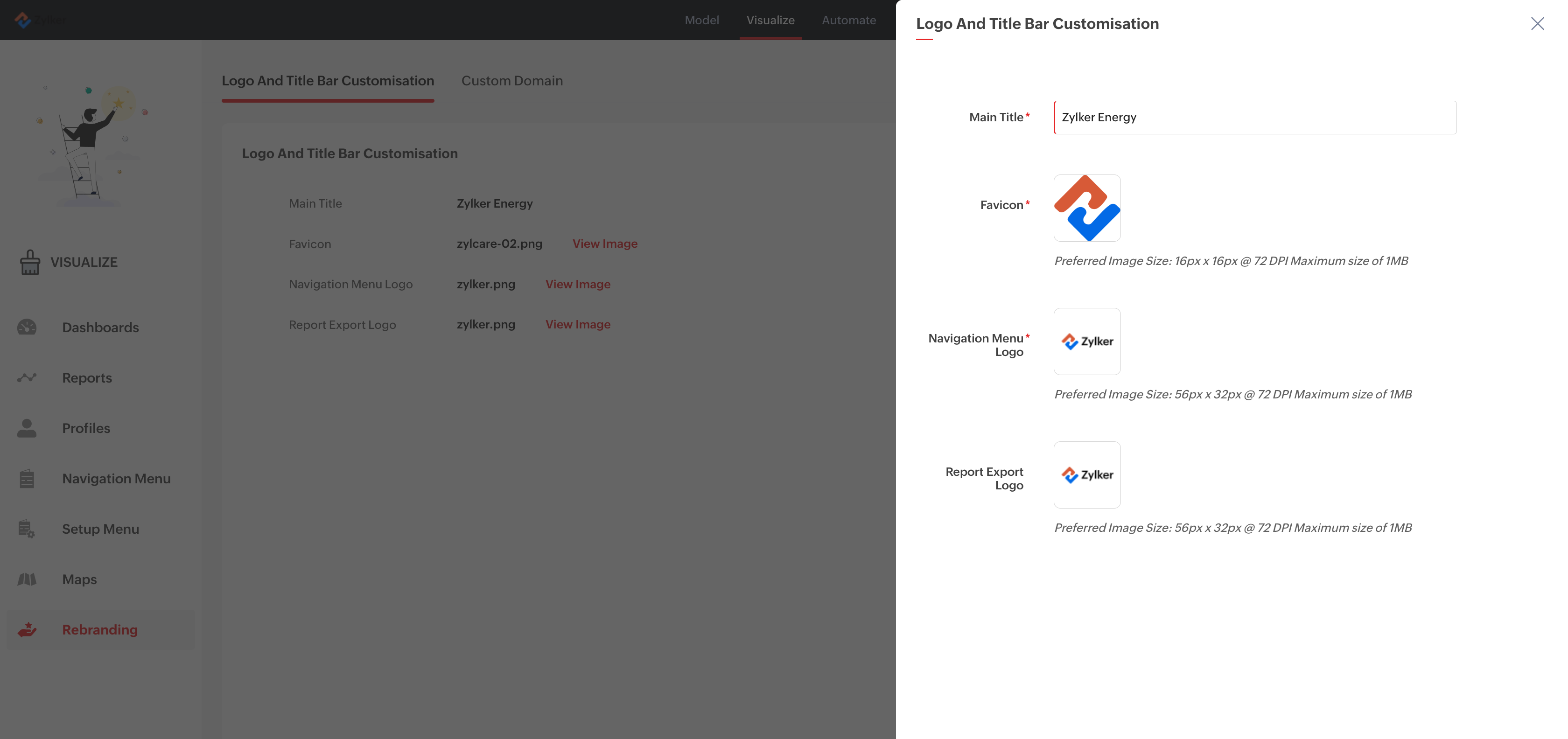This screenshot has height=739, width=1568.
Task: Click the Setup Menu gear-document icon
Action: click(27, 529)
